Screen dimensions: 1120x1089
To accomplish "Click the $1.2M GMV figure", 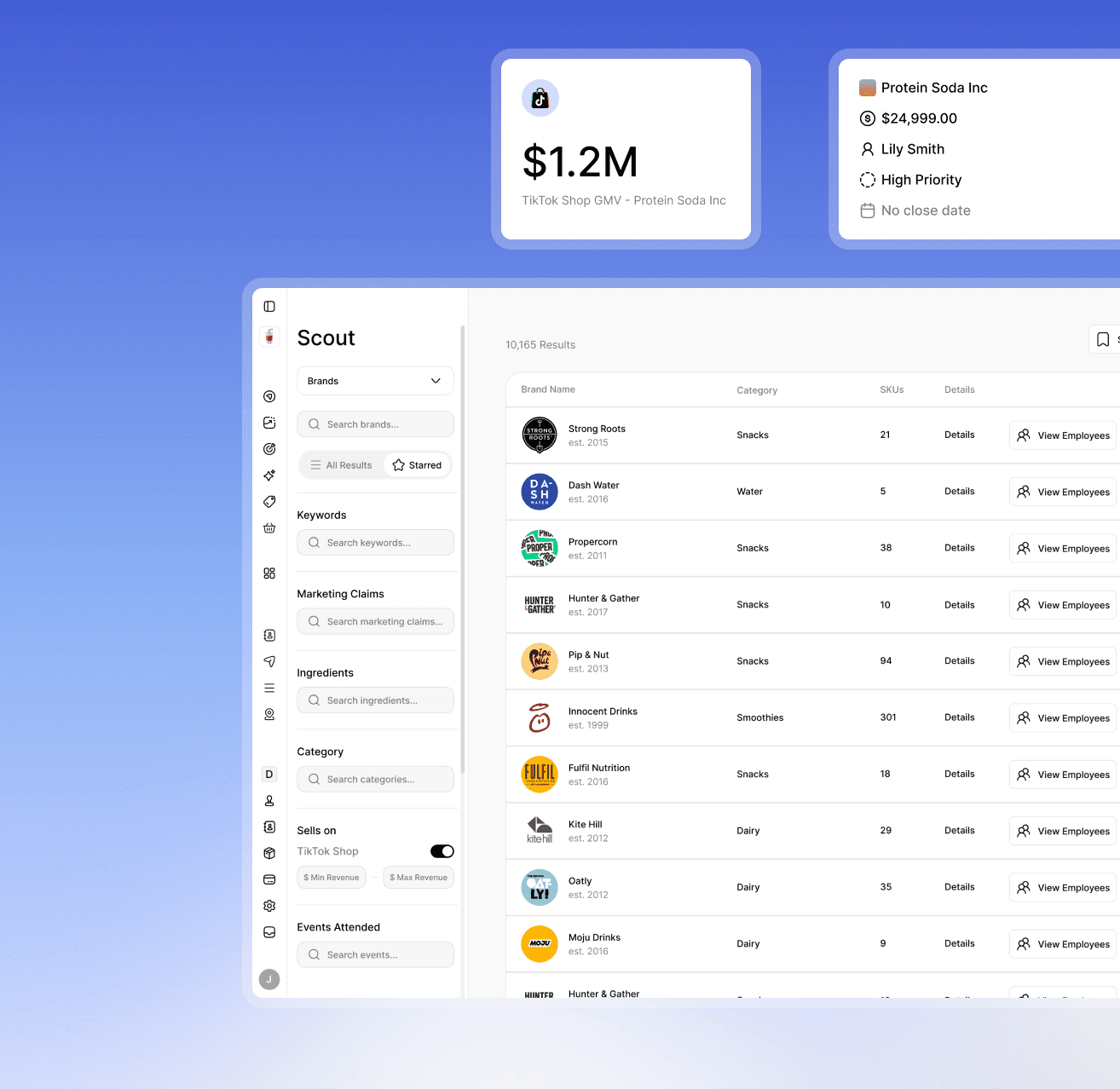I will point(580,162).
